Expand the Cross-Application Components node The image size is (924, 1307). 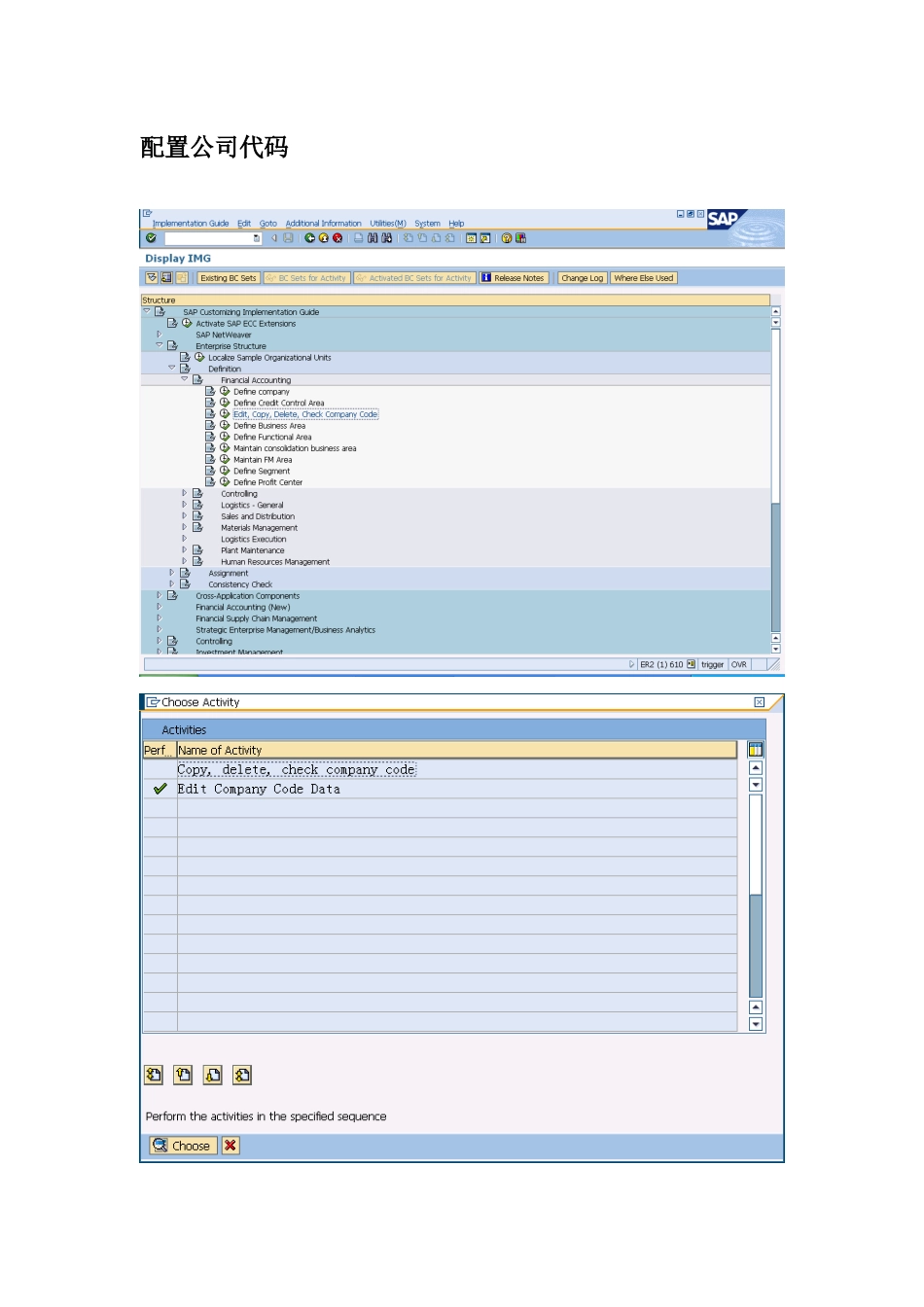click(160, 595)
